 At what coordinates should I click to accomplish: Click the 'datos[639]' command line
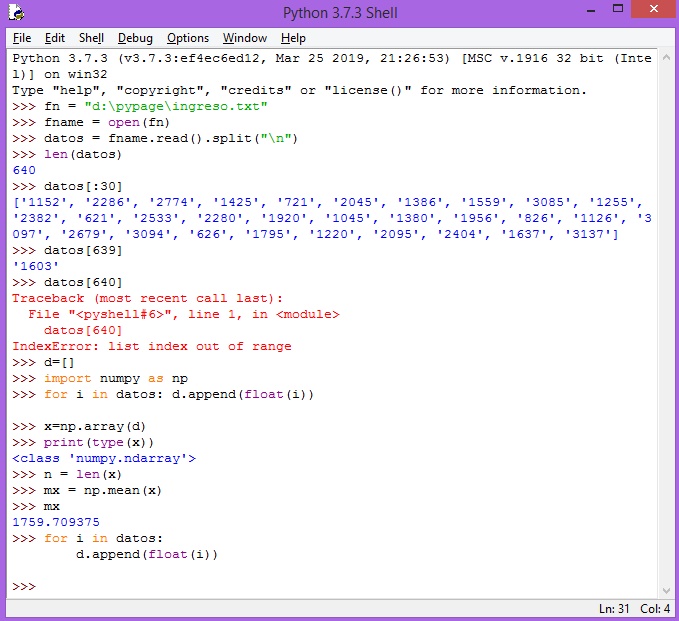point(83,250)
